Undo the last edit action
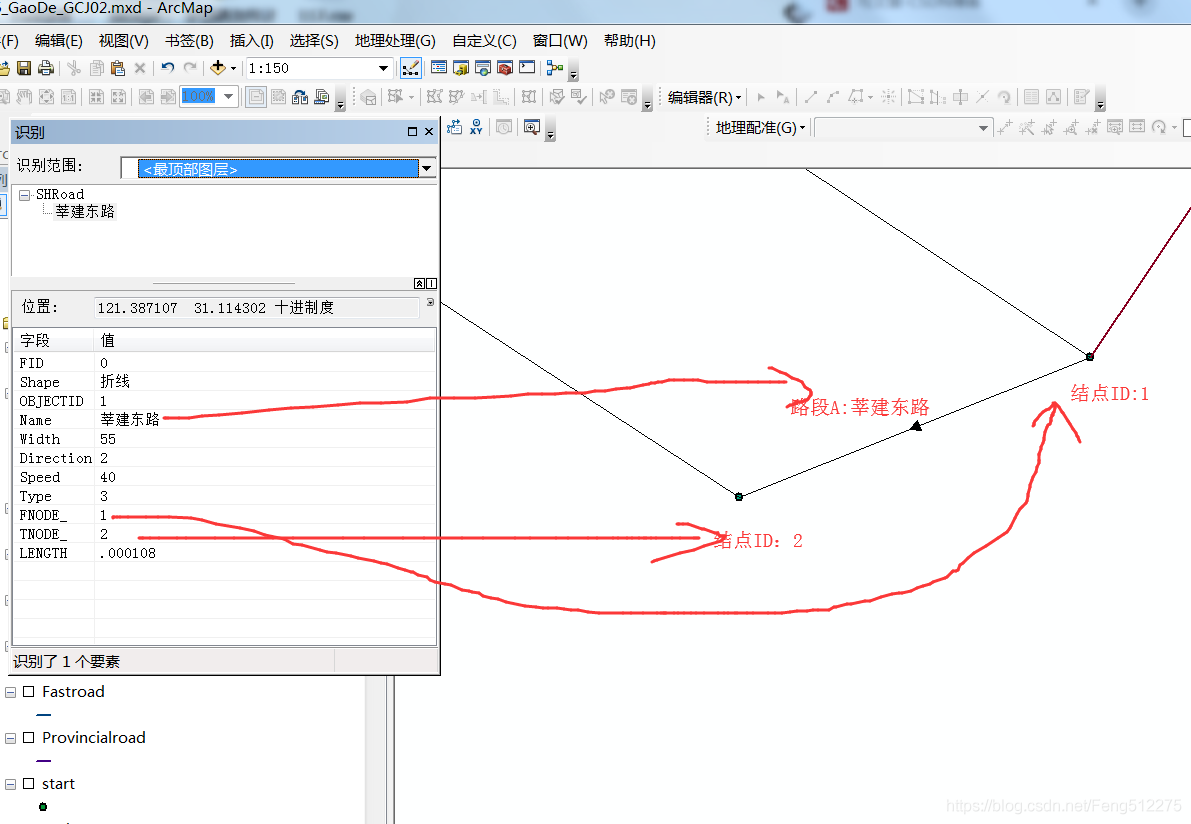 [165, 67]
